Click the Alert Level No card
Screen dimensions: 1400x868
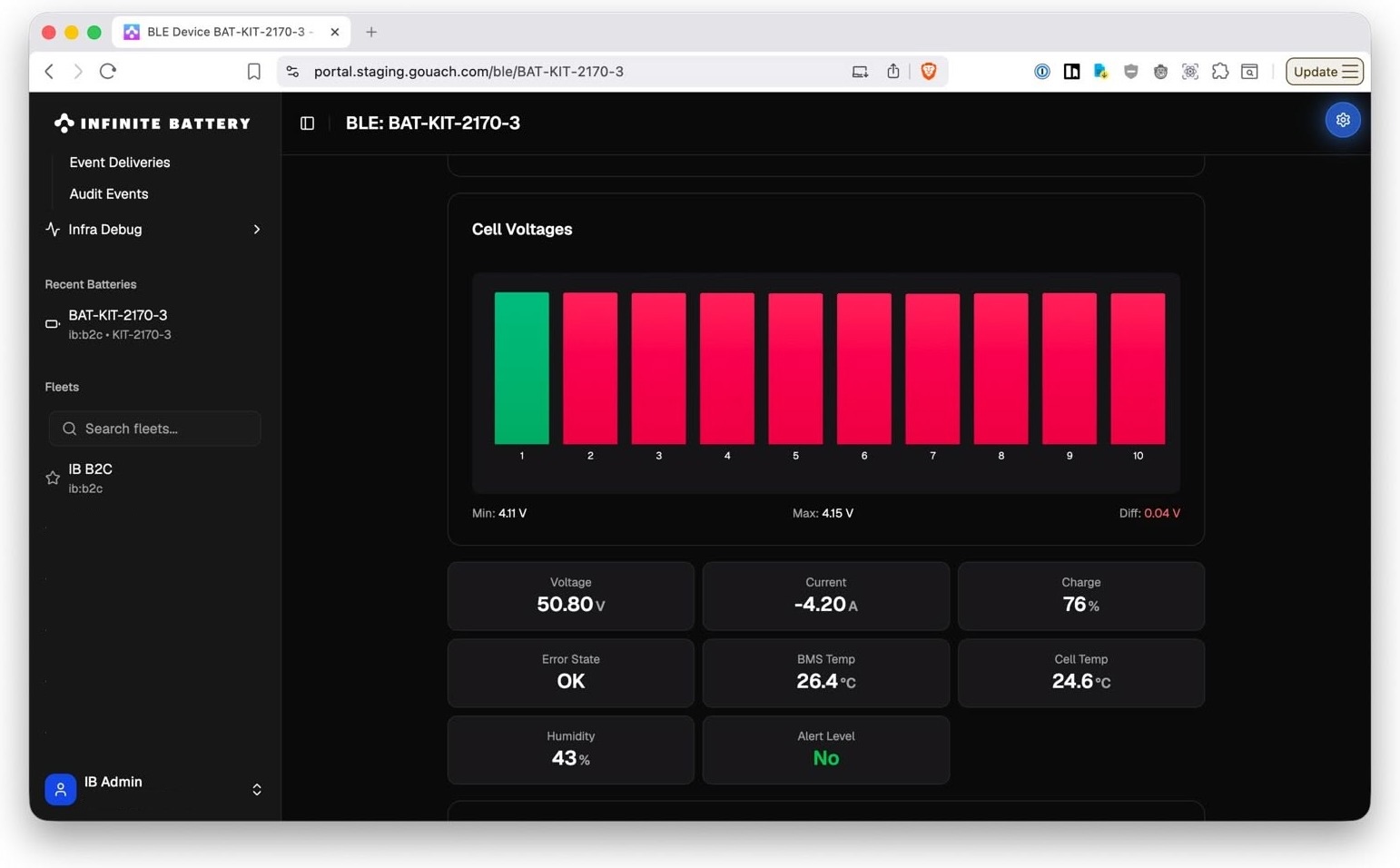(x=826, y=750)
